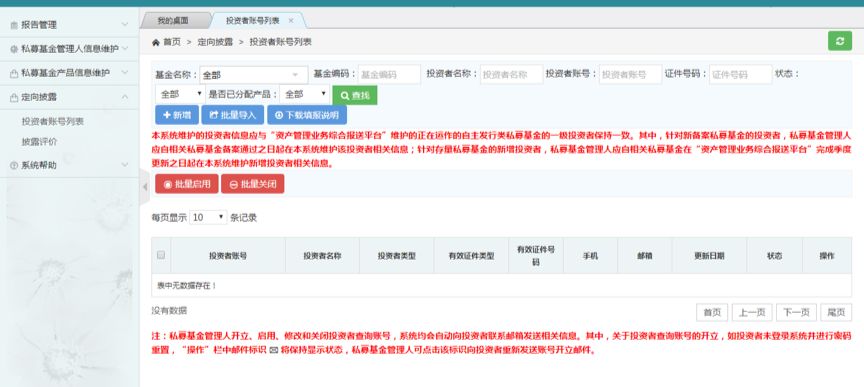Click the 私募基金管理人信息维护 sidebar icon
Image resolution: width=864 pixels, height=387 pixels.
(14, 49)
